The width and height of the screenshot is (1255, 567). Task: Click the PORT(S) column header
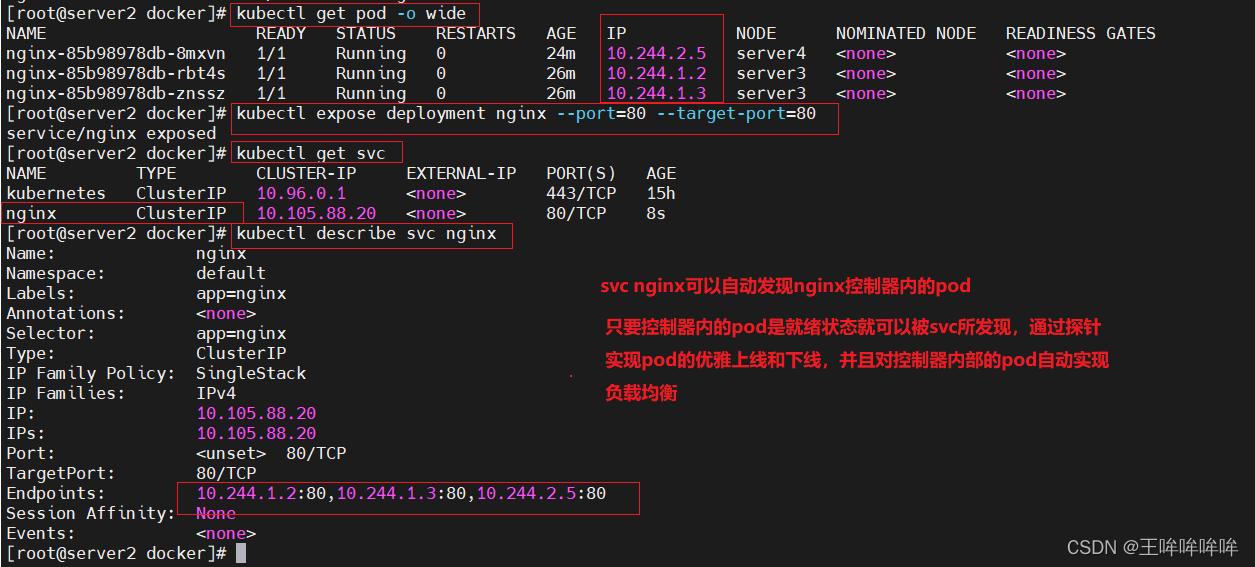pos(581,173)
